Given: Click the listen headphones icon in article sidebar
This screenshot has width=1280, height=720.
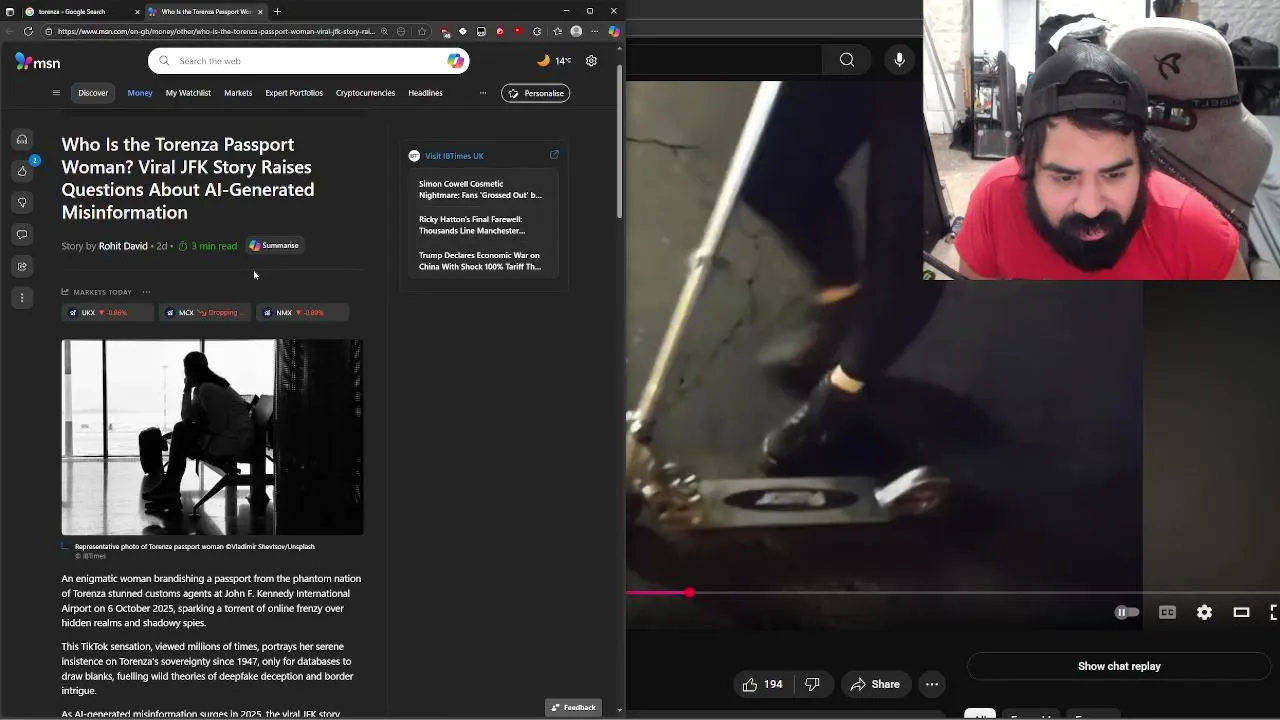Looking at the screenshot, I should [x=22, y=140].
